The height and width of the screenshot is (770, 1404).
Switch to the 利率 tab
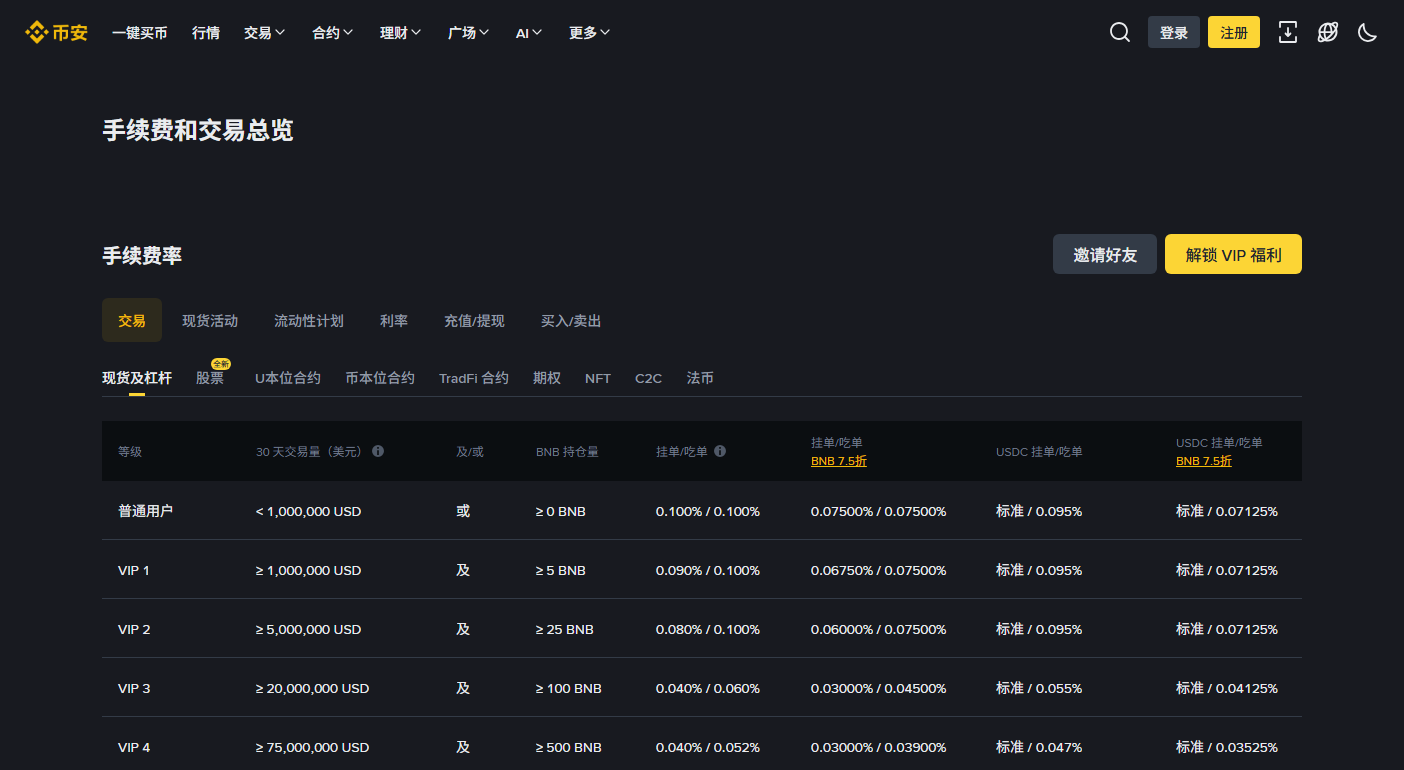click(x=394, y=321)
